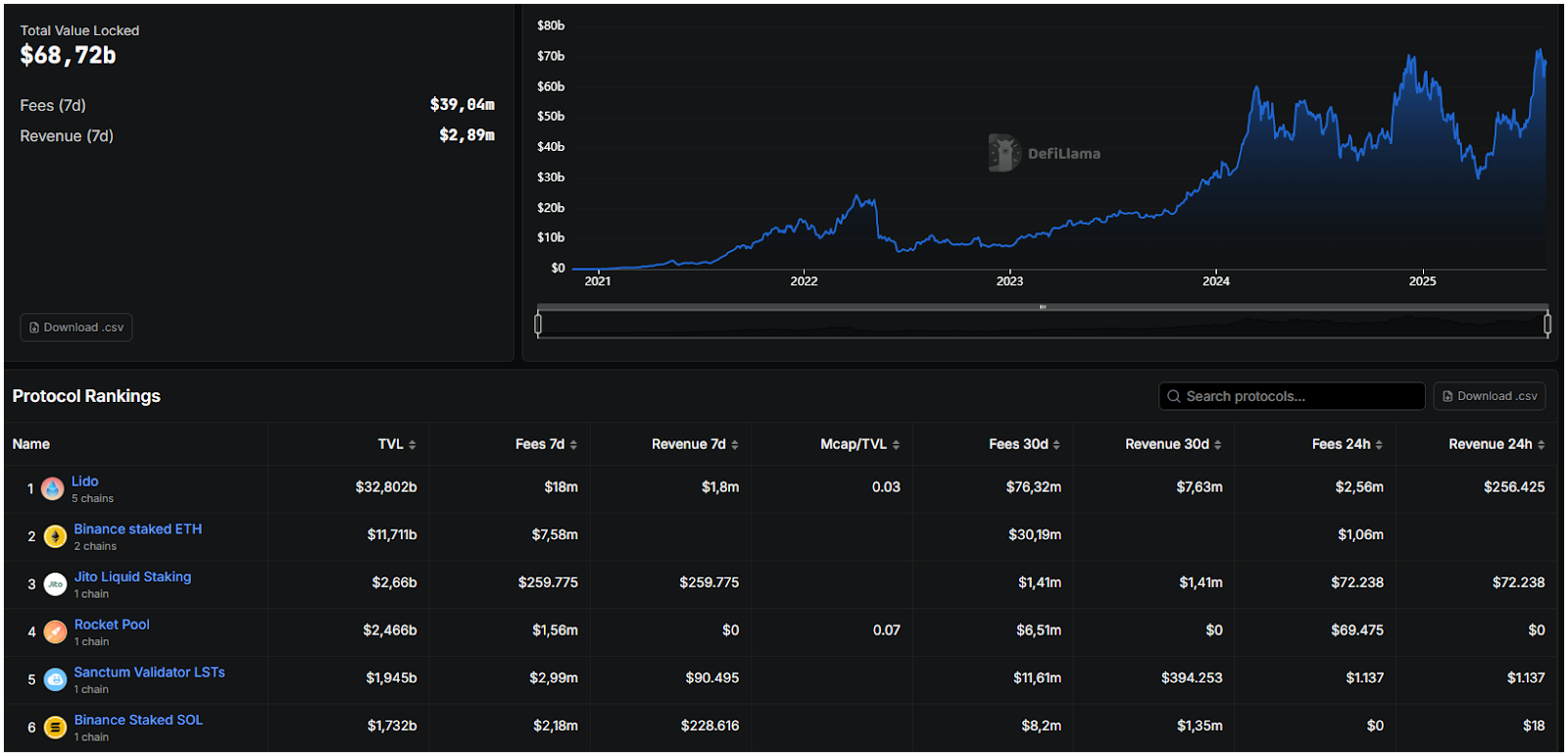Viewport: 1568px width, 756px height.
Task: Click the left handle of chart range slider
Action: tap(538, 323)
